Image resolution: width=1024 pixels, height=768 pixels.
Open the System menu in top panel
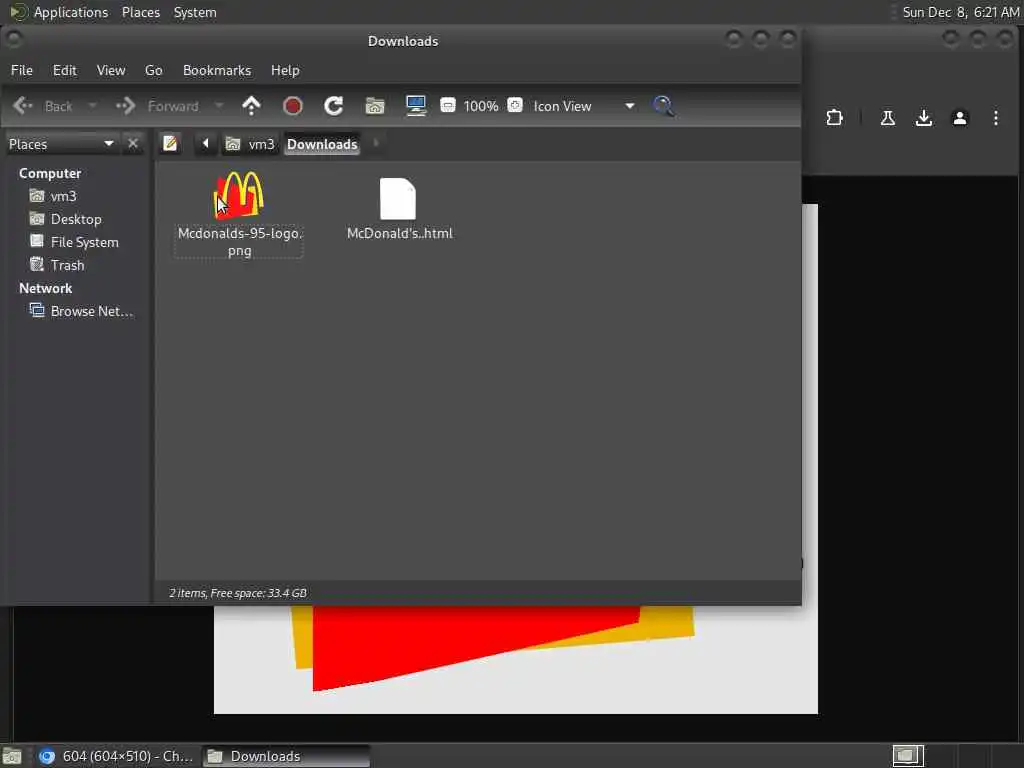click(x=195, y=12)
